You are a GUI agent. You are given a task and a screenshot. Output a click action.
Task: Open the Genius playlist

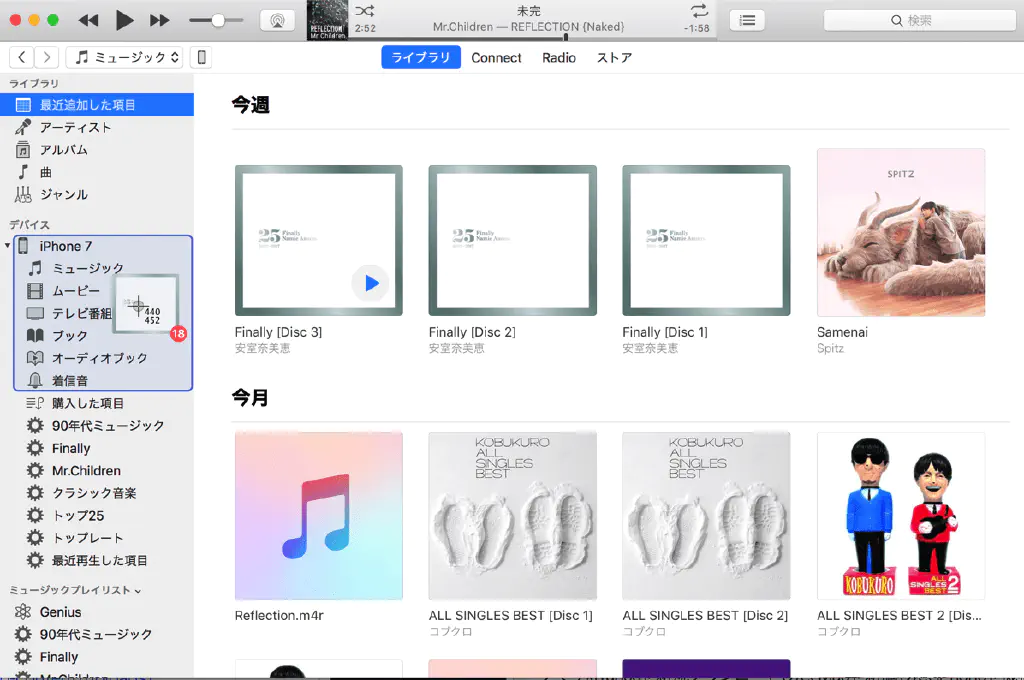(x=97, y=612)
